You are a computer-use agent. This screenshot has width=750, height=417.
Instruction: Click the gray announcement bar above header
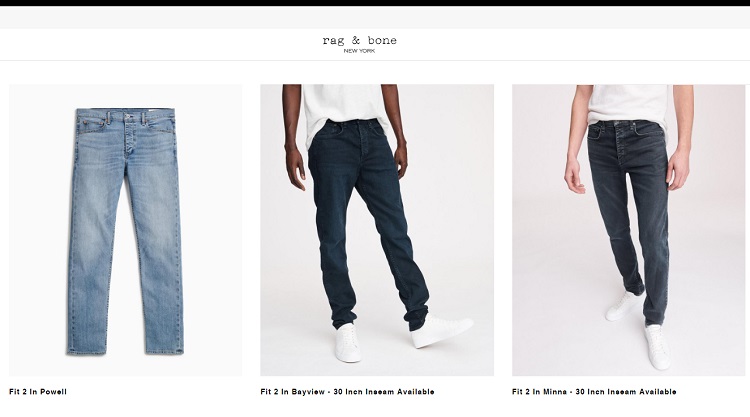(375, 18)
